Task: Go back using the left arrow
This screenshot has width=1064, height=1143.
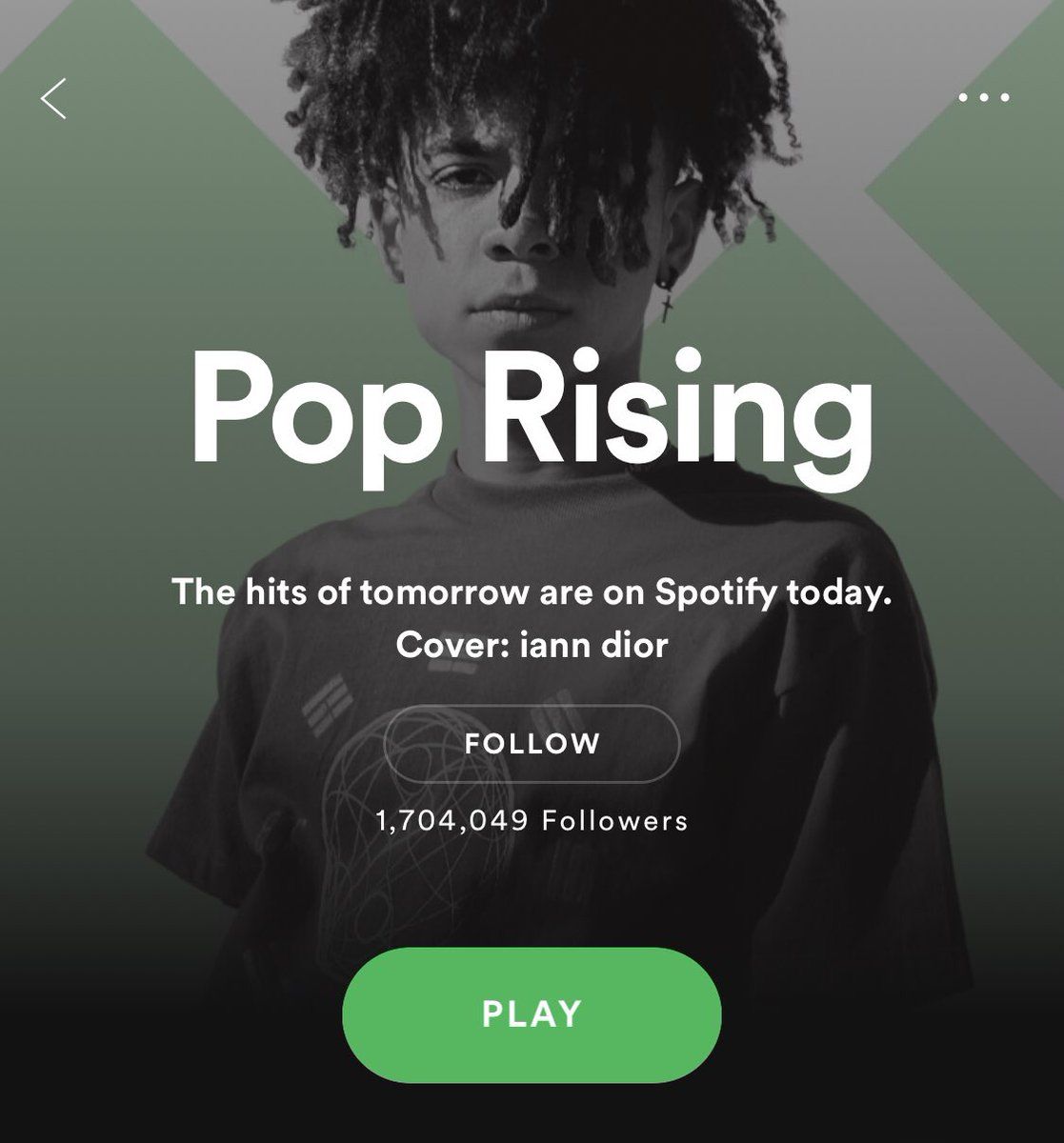Action: pyautogui.click(x=53, y=99)
